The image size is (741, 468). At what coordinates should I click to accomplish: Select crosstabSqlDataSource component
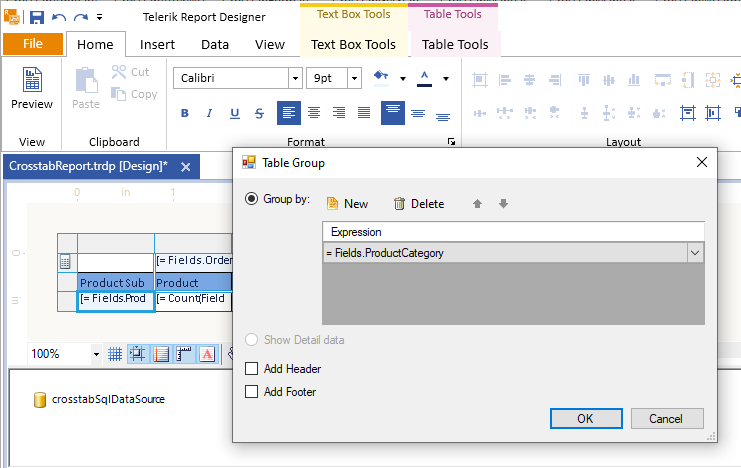[99, 399]
